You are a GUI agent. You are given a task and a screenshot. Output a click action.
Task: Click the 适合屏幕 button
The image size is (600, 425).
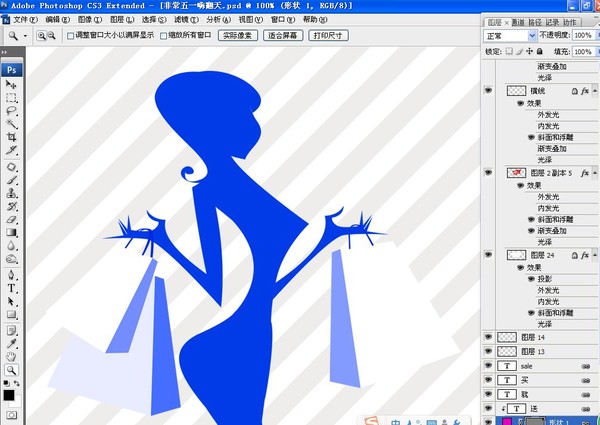point(283,36)
